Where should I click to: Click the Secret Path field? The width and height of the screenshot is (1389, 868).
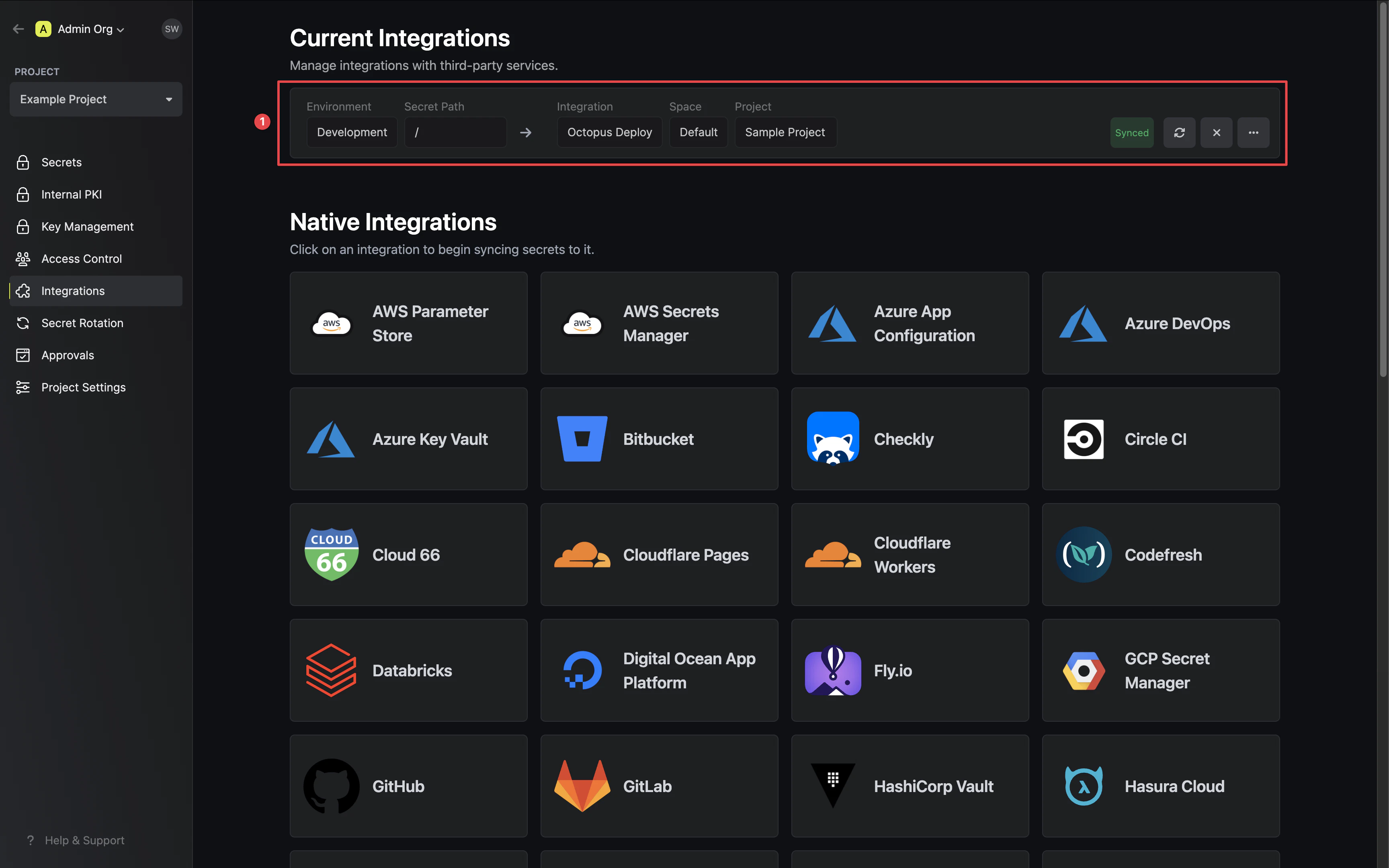[455, 132]
